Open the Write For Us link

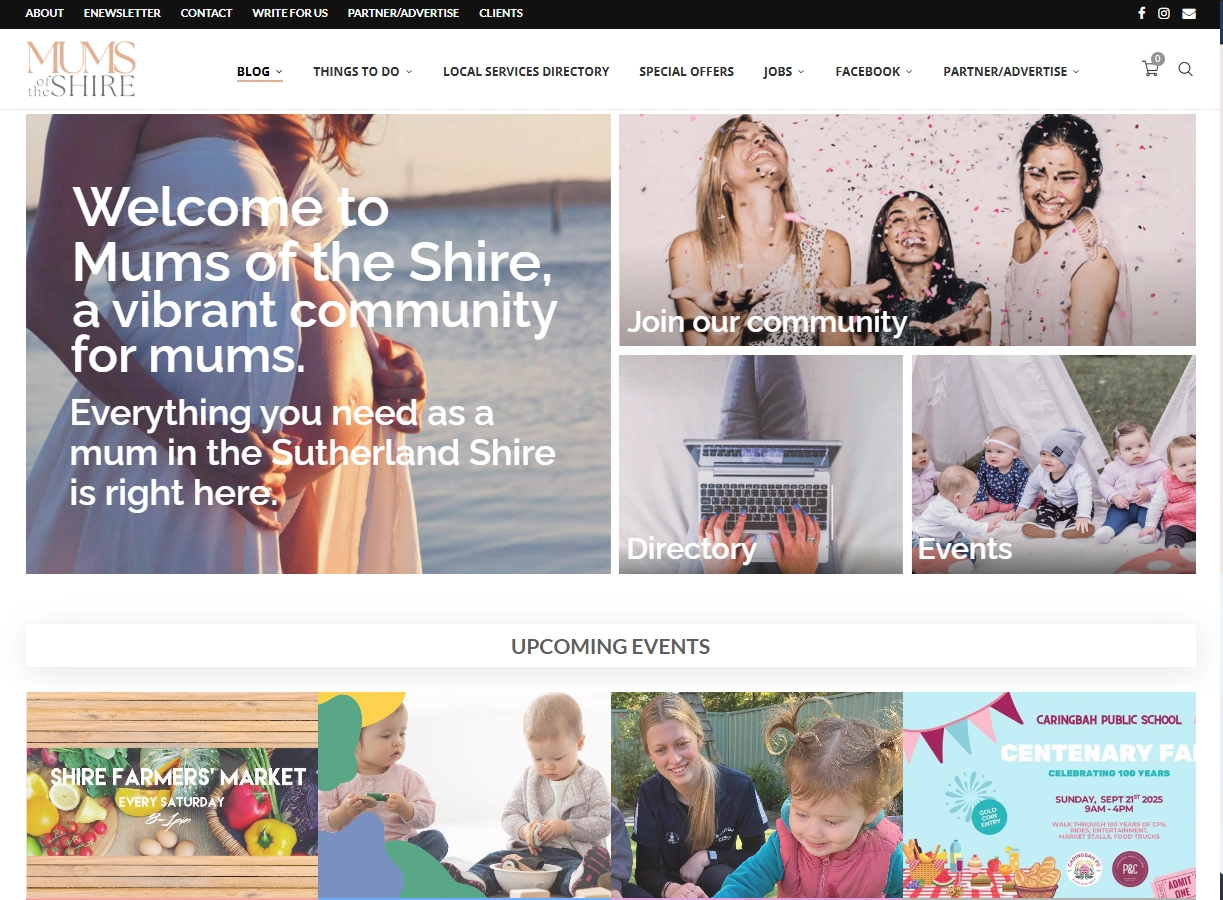coord(290,13)
